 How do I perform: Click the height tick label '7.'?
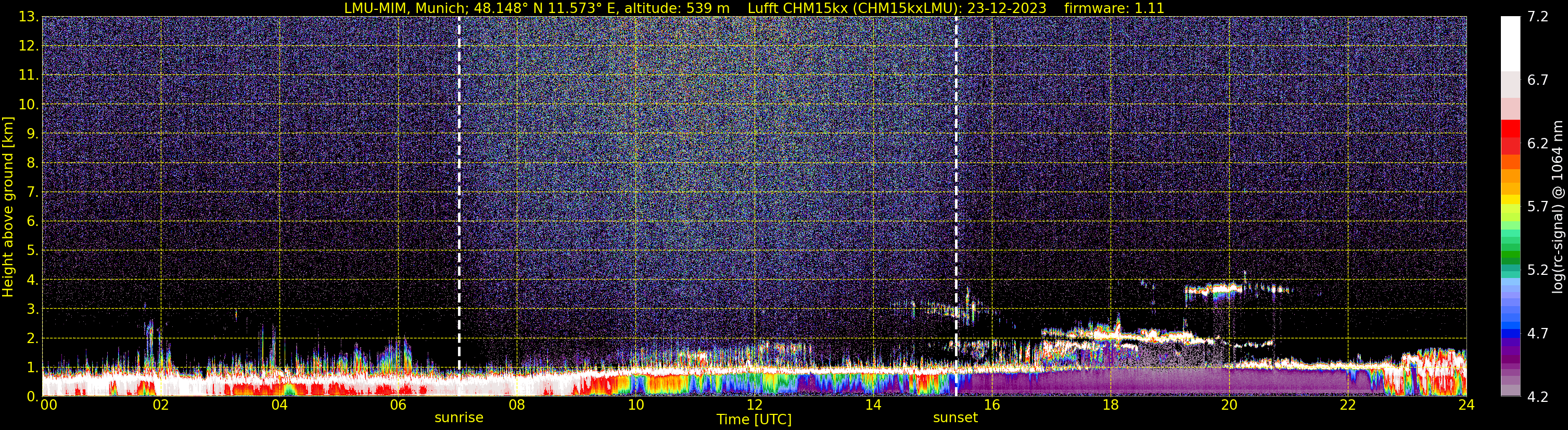(x=32, y=193)
